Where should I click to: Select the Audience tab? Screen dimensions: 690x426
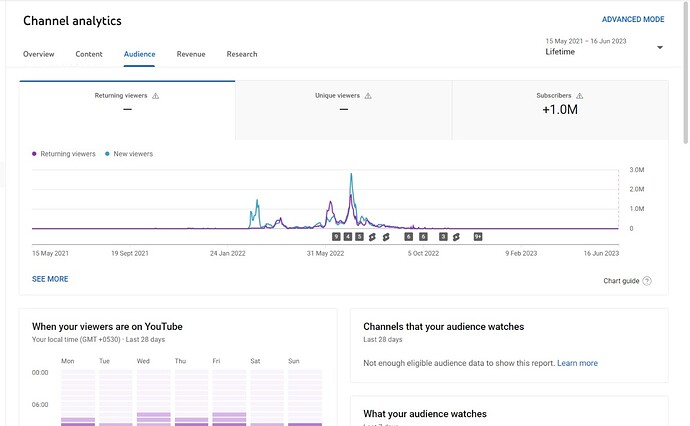139,54
